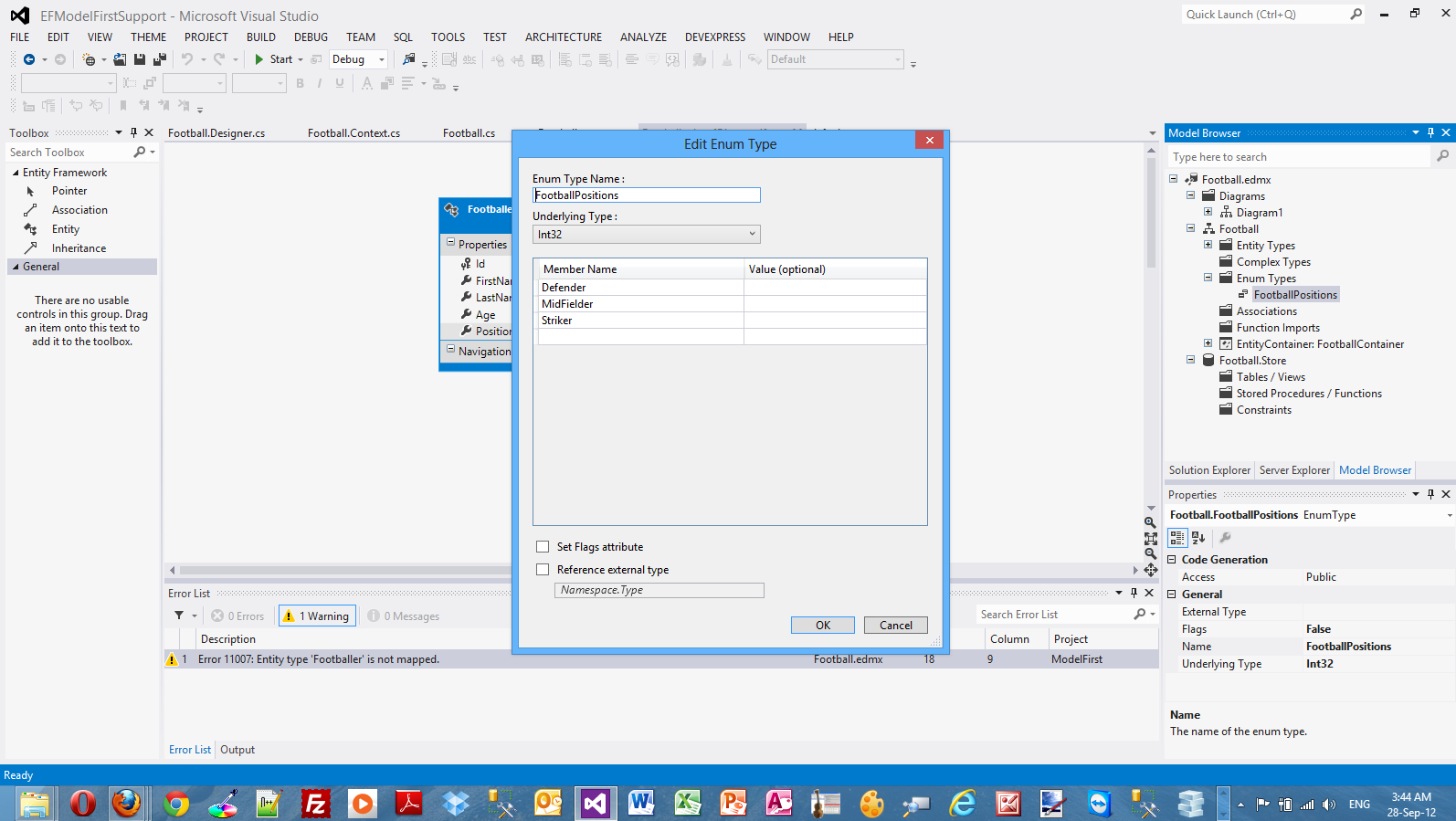The height and width of the screenshot is (821, 1456).
Task: Switch to Football.Context.cs tab
Action: [x=353, y=133]
